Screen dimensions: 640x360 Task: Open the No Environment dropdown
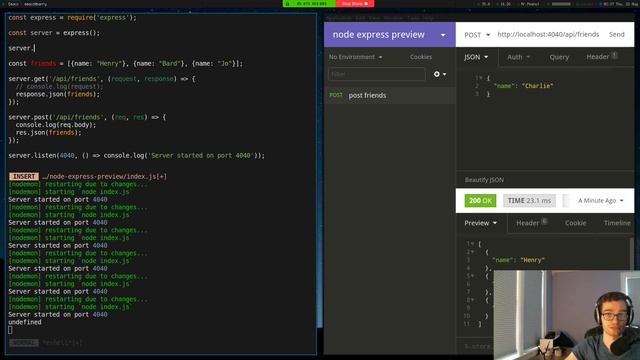point(356,57)
